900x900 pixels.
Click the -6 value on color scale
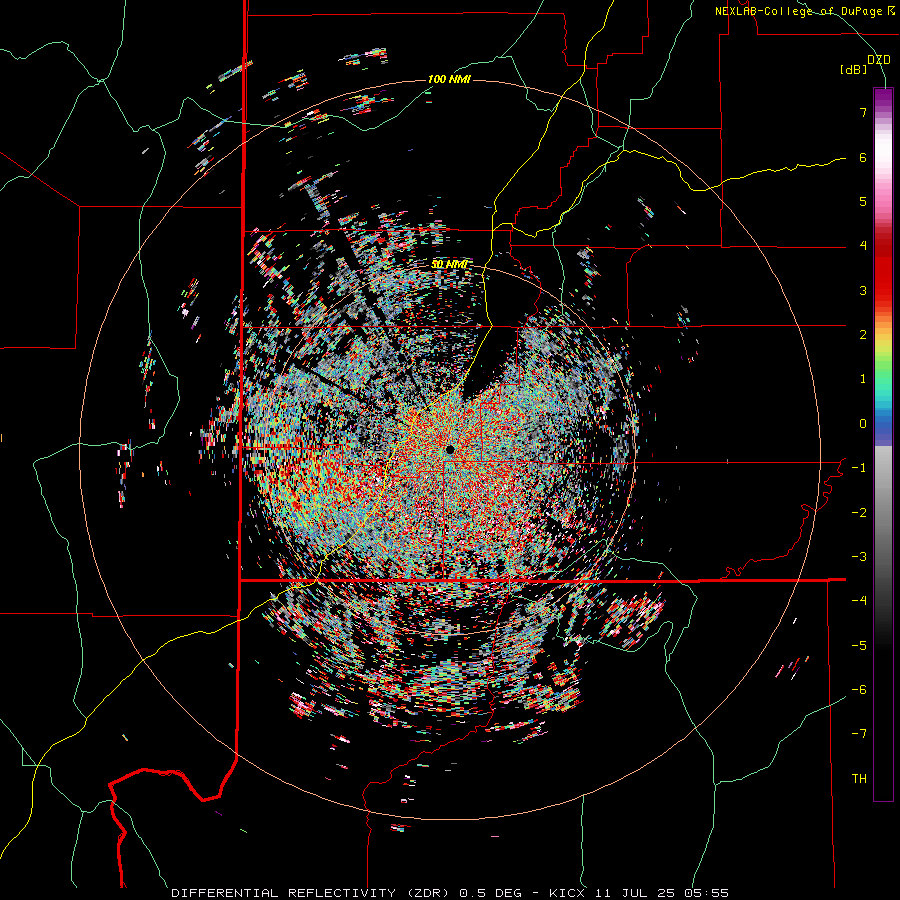859,689
